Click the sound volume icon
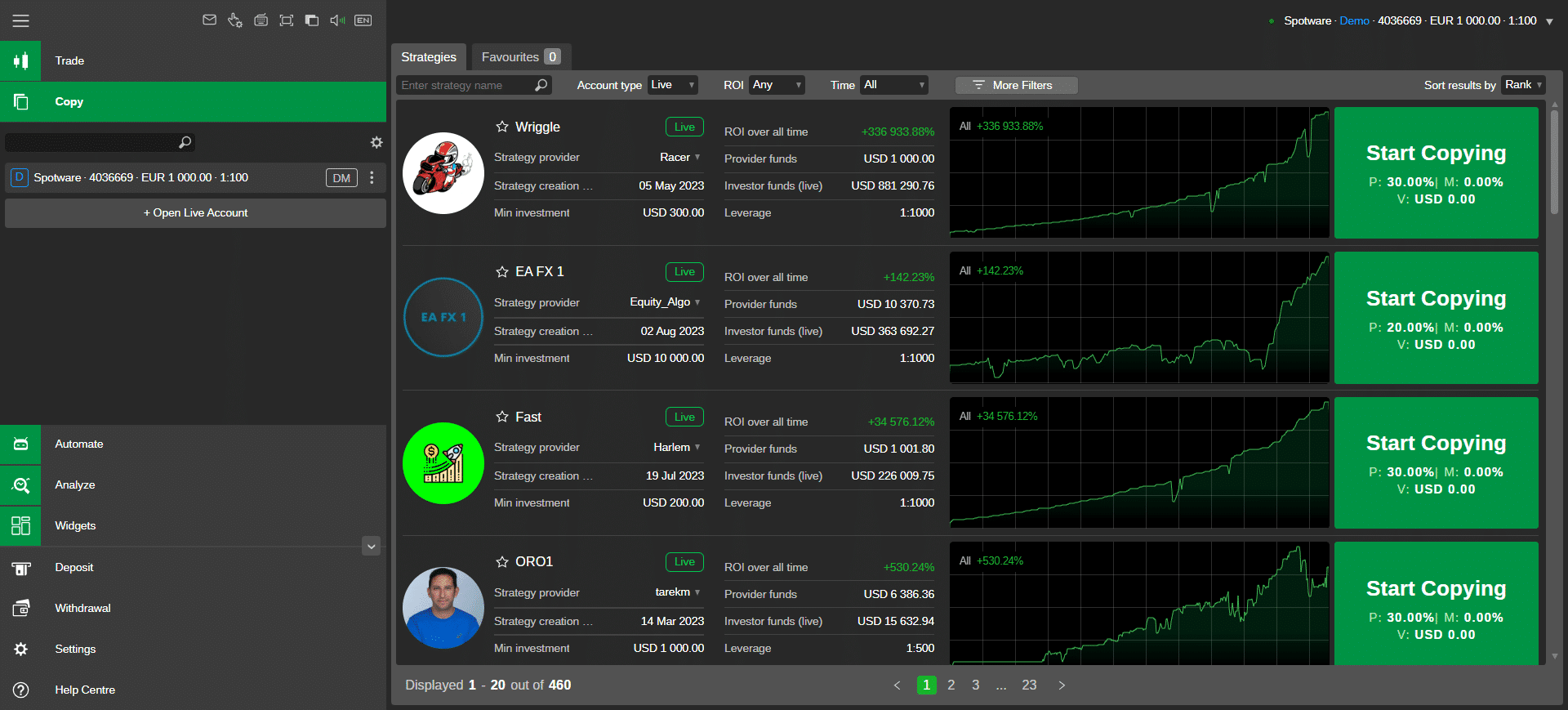The image size is (1568, 710). (337, 20)
